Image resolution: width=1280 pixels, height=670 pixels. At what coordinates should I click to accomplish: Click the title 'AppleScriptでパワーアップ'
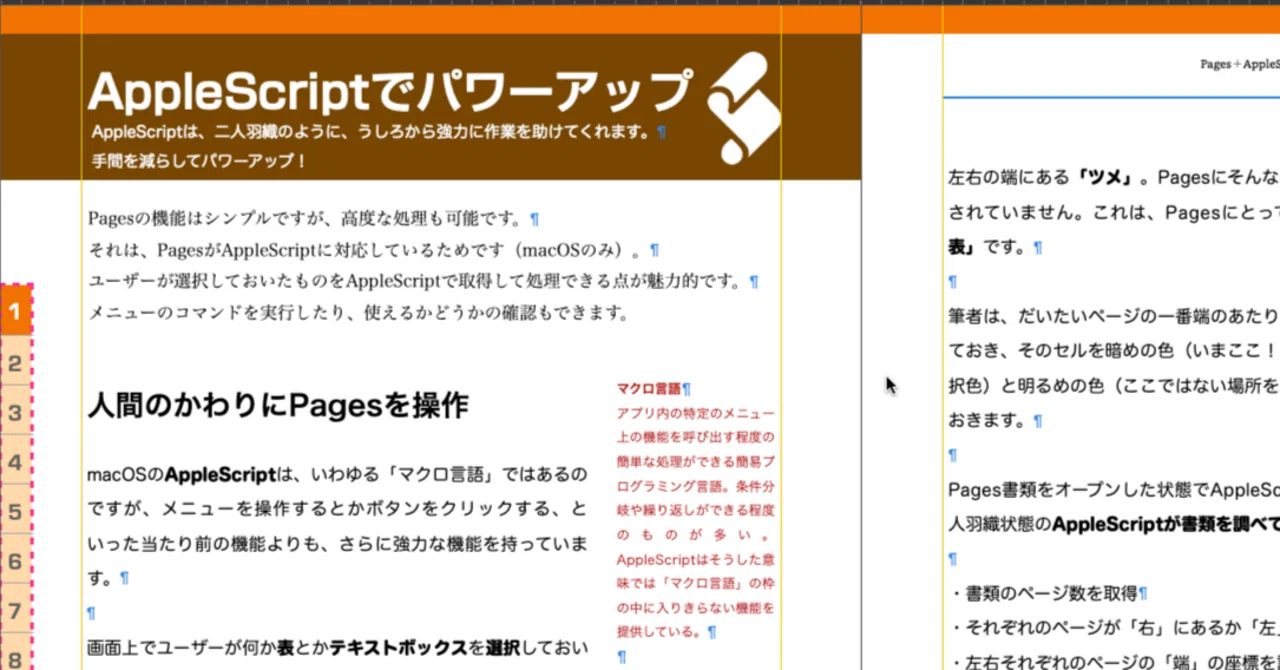[390, 92]
